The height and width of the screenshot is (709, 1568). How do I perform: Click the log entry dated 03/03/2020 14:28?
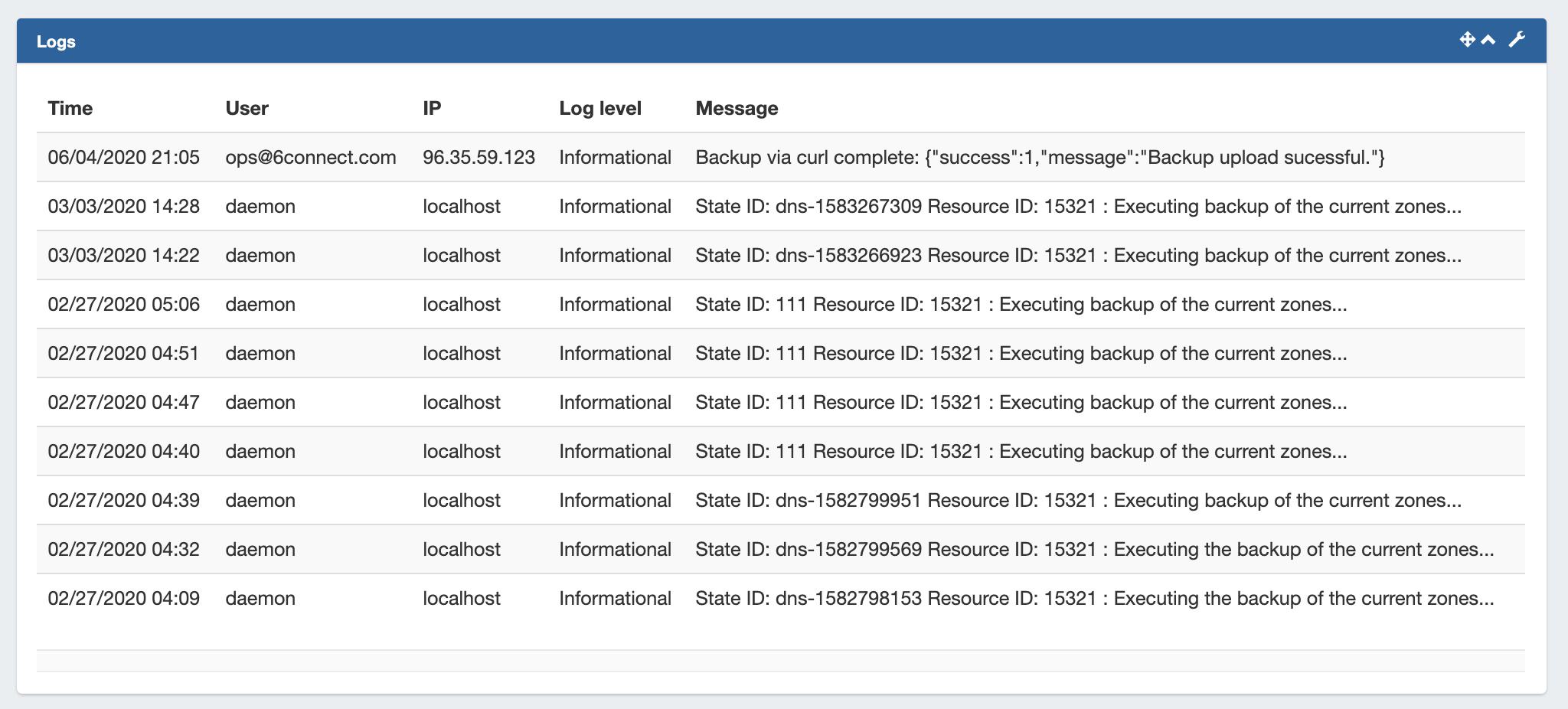pos(123,206)
